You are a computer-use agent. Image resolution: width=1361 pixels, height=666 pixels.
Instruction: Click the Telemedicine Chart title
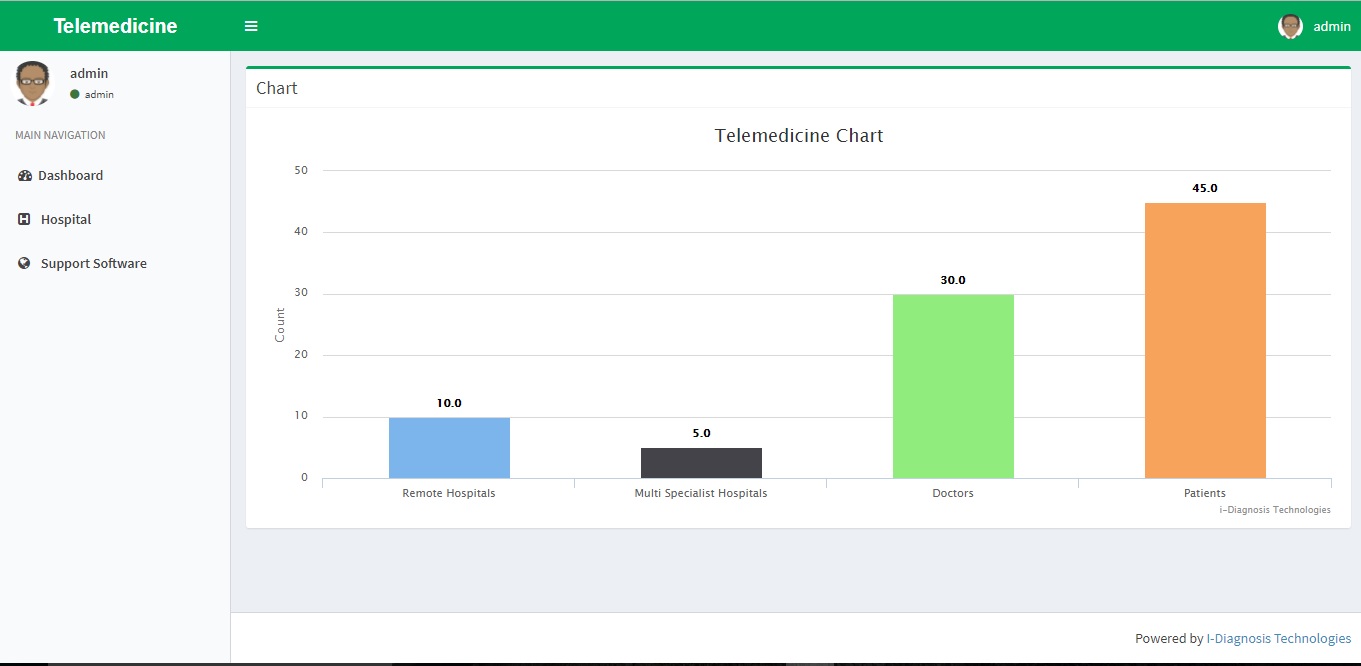799,136
